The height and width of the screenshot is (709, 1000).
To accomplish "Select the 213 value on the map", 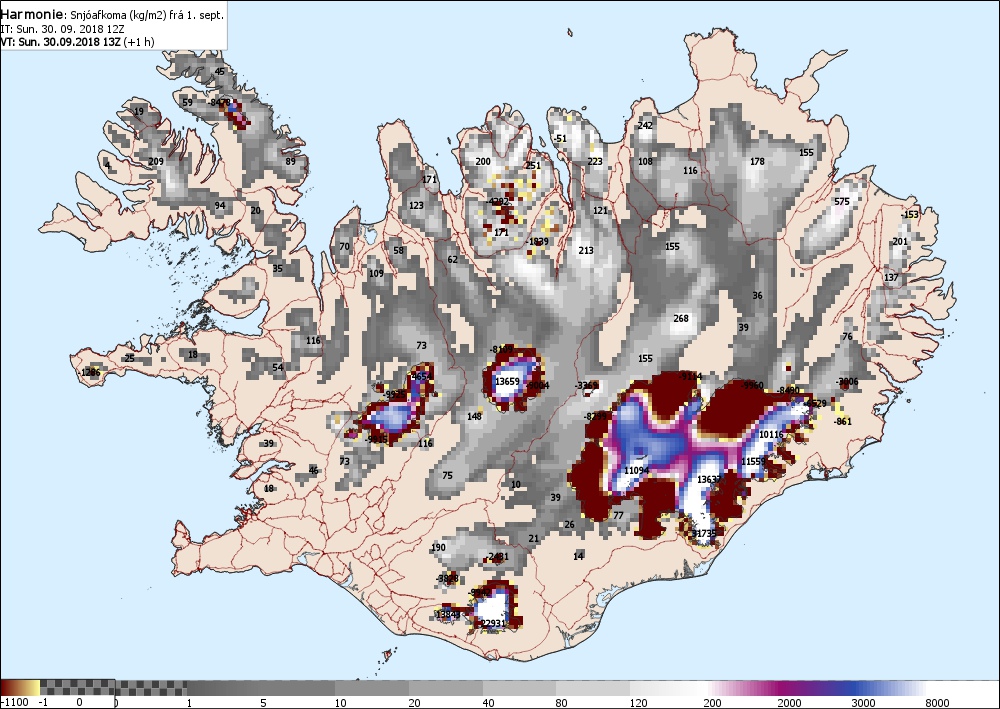I will (586, 251).
